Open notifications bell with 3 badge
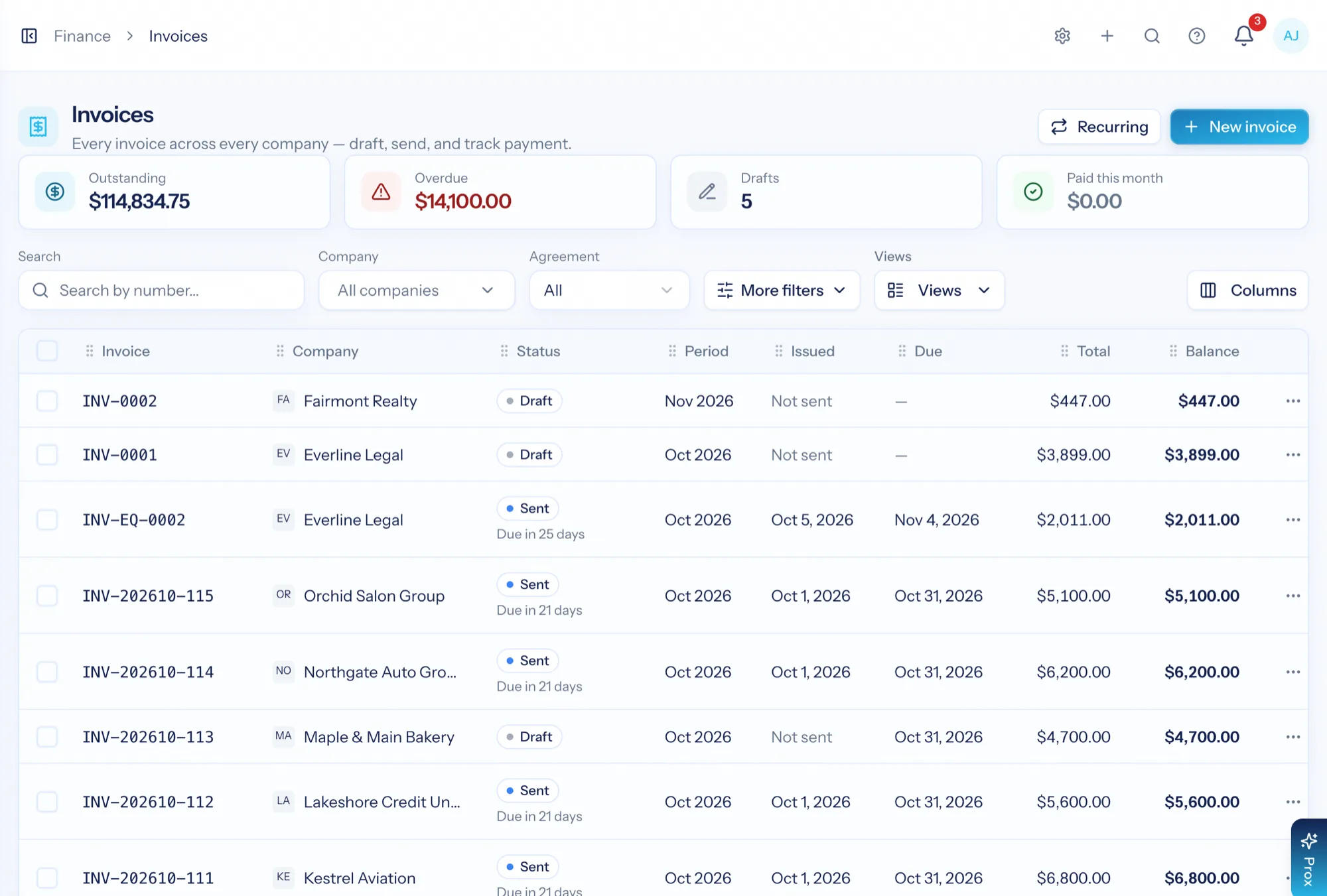Screen dimensions: 1327x896 coord(1244,36)
